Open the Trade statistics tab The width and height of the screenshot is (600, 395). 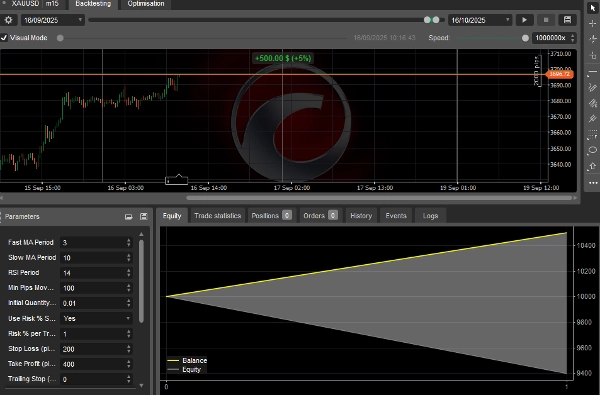[x=217, y=216]
